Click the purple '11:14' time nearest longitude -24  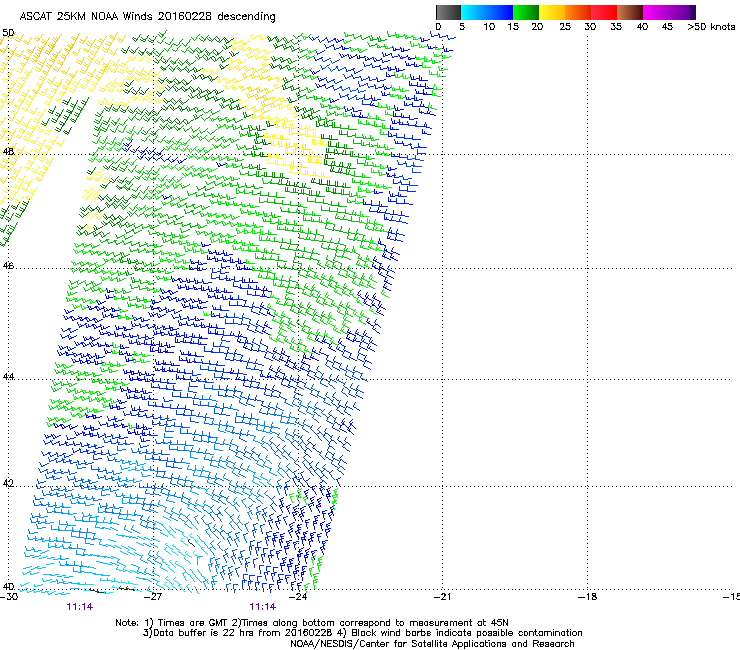[263, 607]
